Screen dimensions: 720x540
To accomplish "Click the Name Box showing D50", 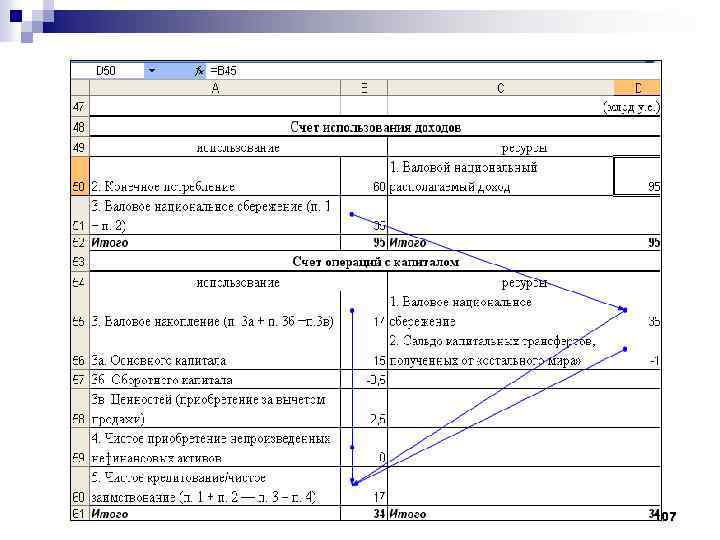I will coord(107,70).
